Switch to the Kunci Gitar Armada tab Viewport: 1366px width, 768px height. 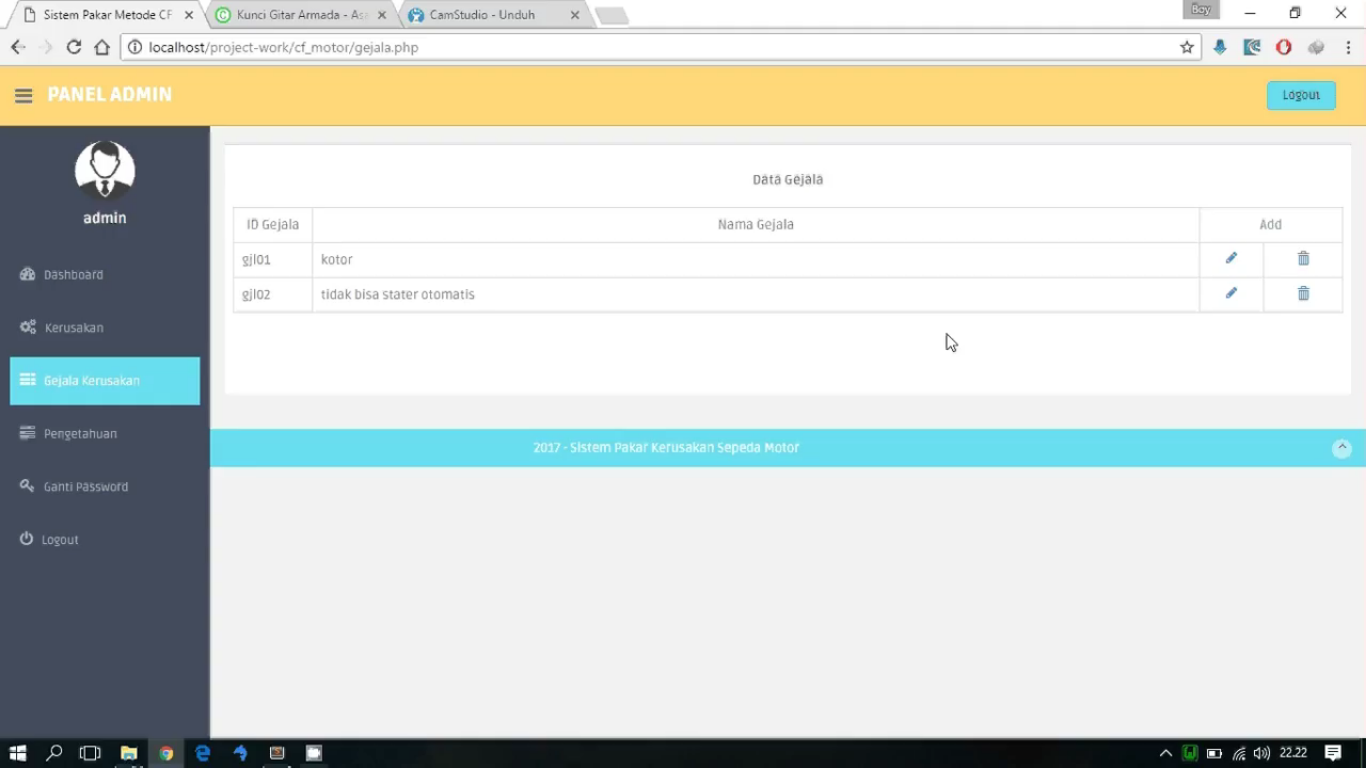pos(300,15)
